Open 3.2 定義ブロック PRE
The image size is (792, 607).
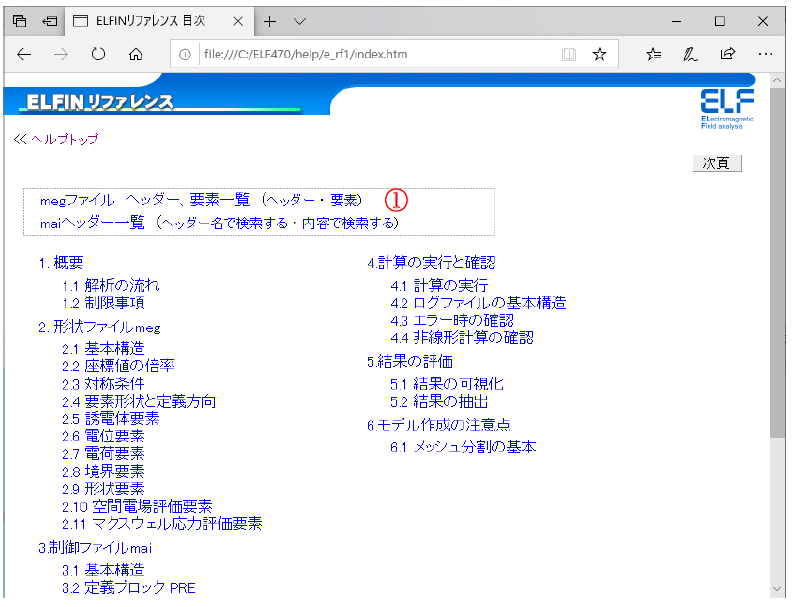click(x=129, y=588)
